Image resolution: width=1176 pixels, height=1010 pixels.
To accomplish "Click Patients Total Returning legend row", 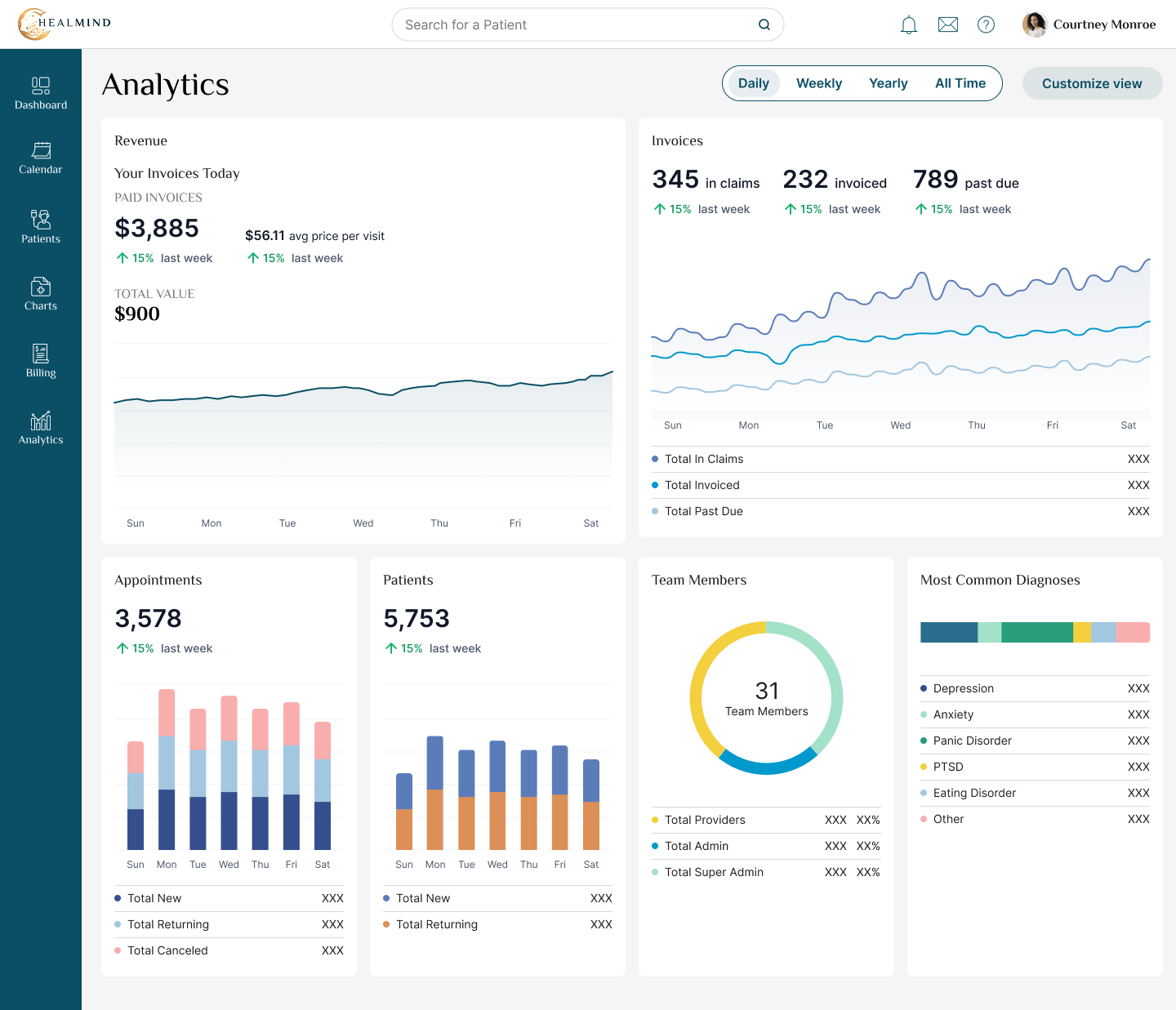I will point(498,924).
